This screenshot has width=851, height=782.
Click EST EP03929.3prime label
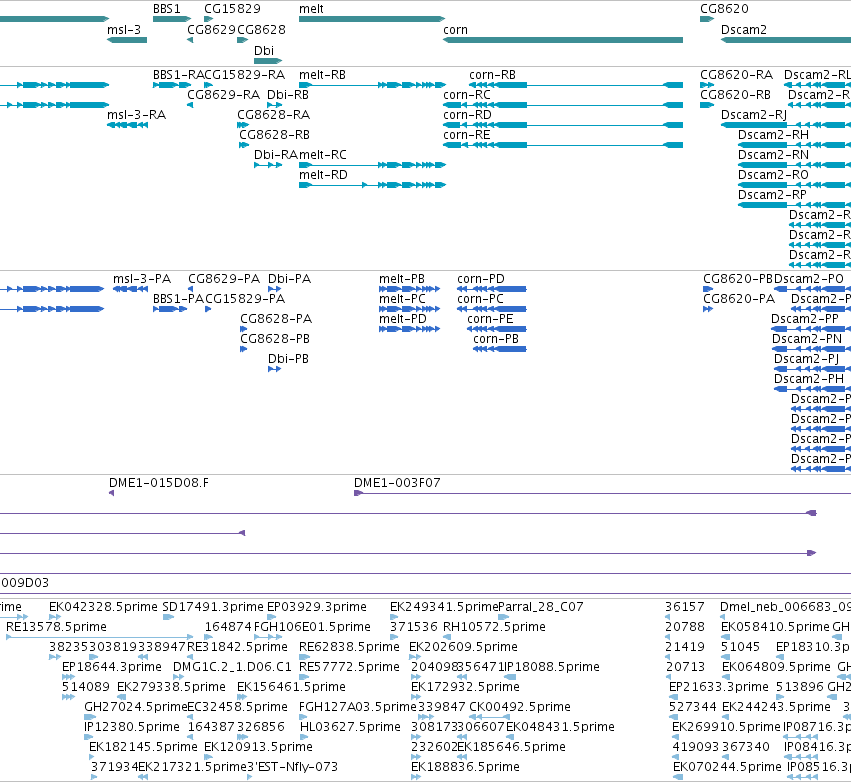point(317,607)
